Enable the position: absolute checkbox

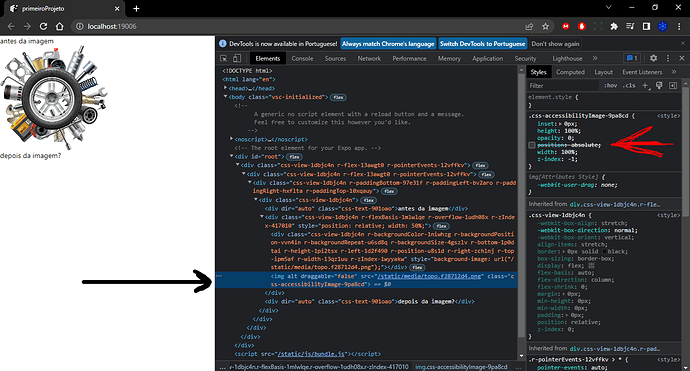point(532,145)
